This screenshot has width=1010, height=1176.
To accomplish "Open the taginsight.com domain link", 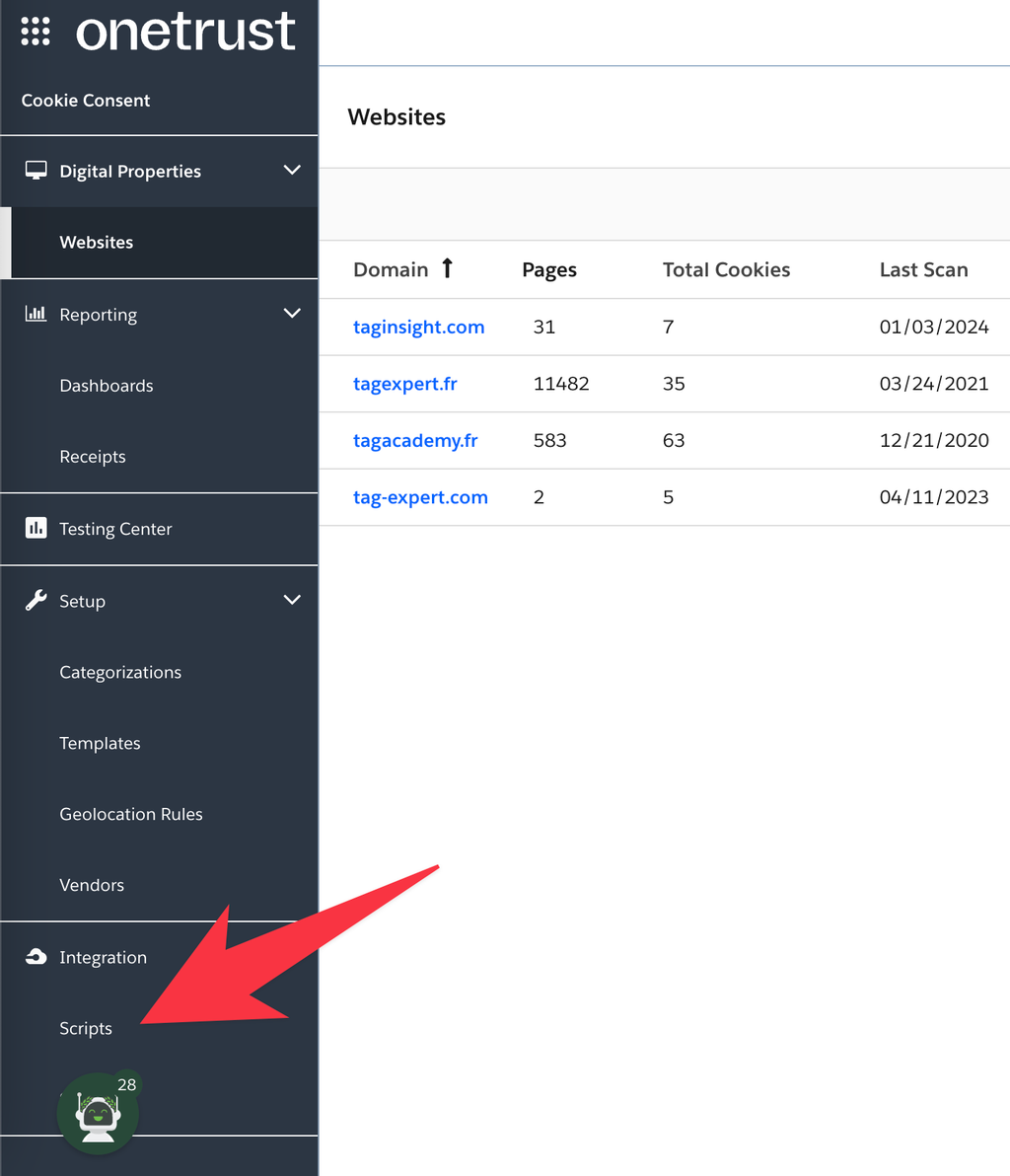I will click(x=418, y=327).
